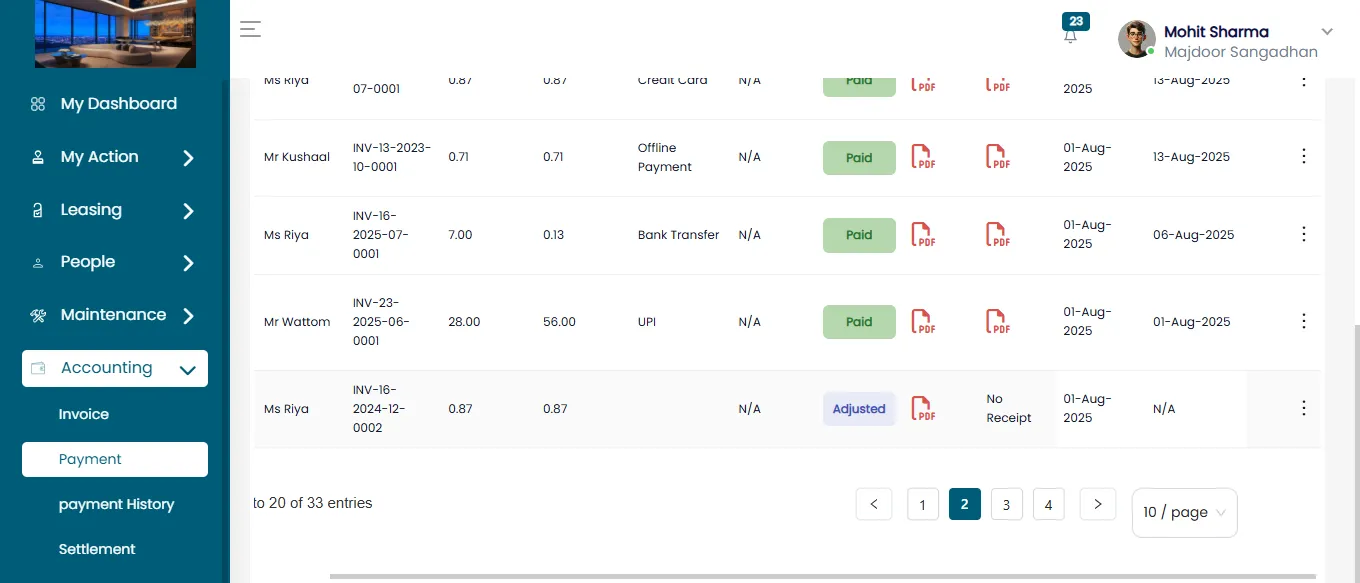1360x583 pixels.
Task: Open the three-dot menu for Mr Kushaal
Action: 1303,156
